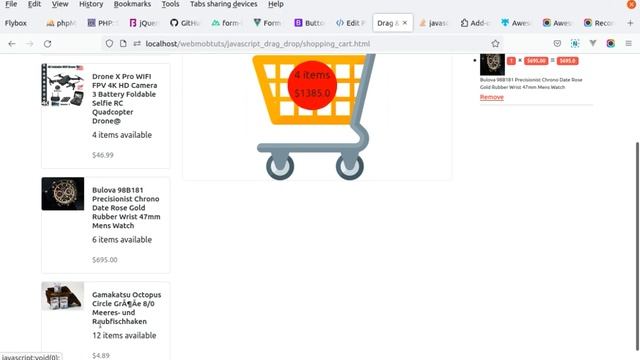Click the $46.99 drone price
640x360 pixels.
(103, 155)
